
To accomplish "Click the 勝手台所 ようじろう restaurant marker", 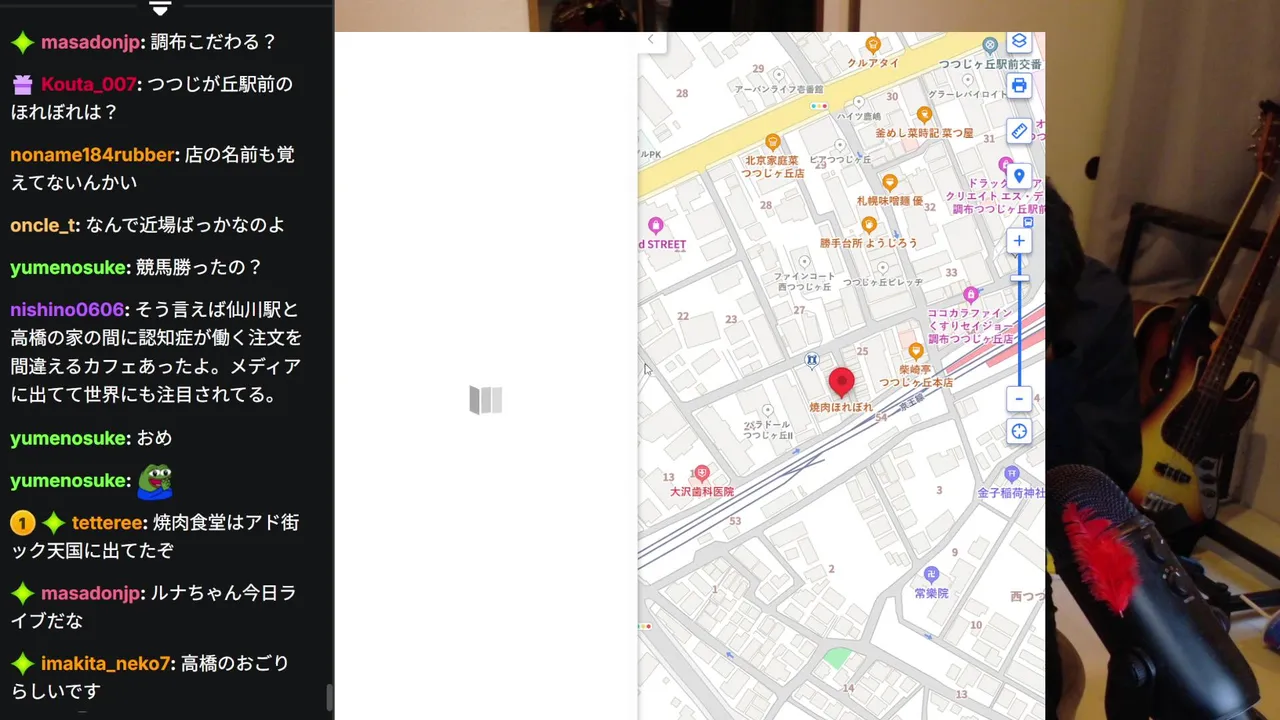I will pos(868,225).
